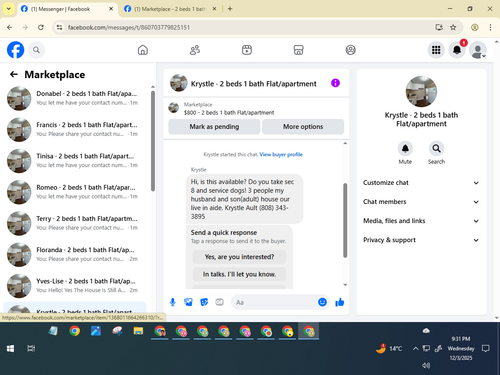Viewport: 500px width, 375px height.
Task: Open the weather widget showing 14°C
Action: pos(389,348)
